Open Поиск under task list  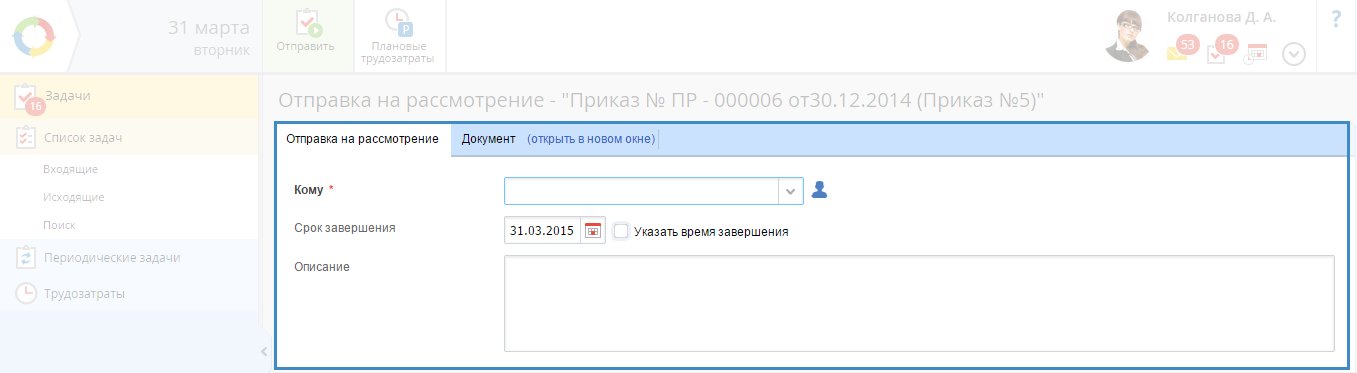pyautogui.click(x=59, y=225)
